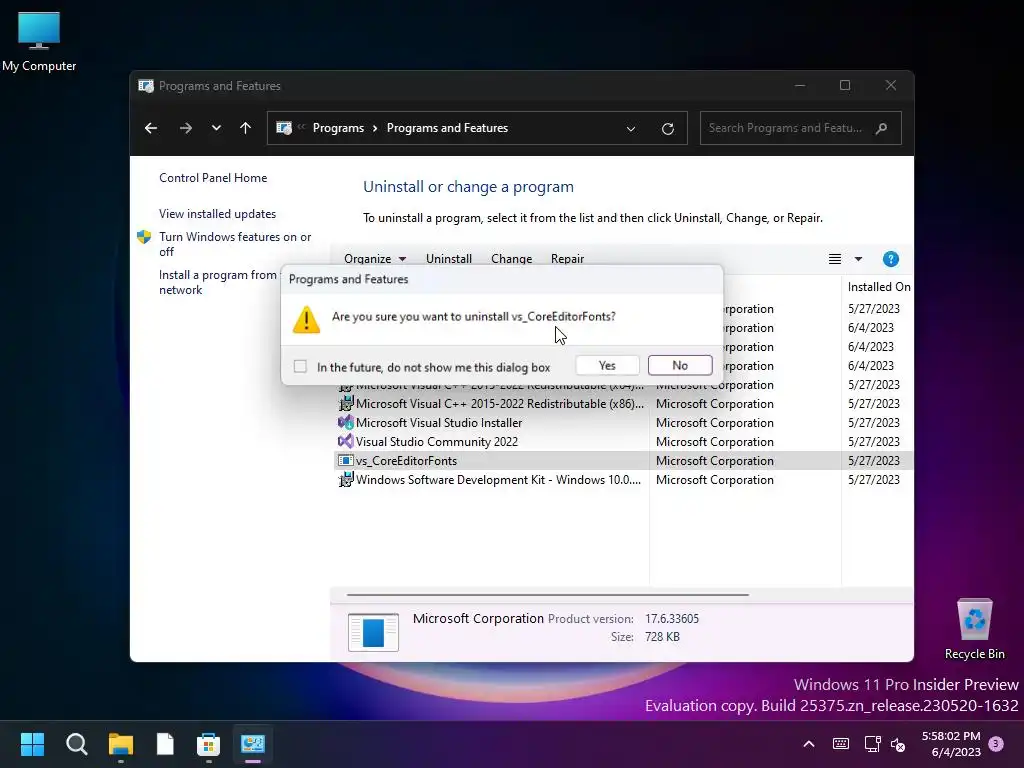Expand the more view options arrow
Screen dimensions: 1024x768
point(858,259)
